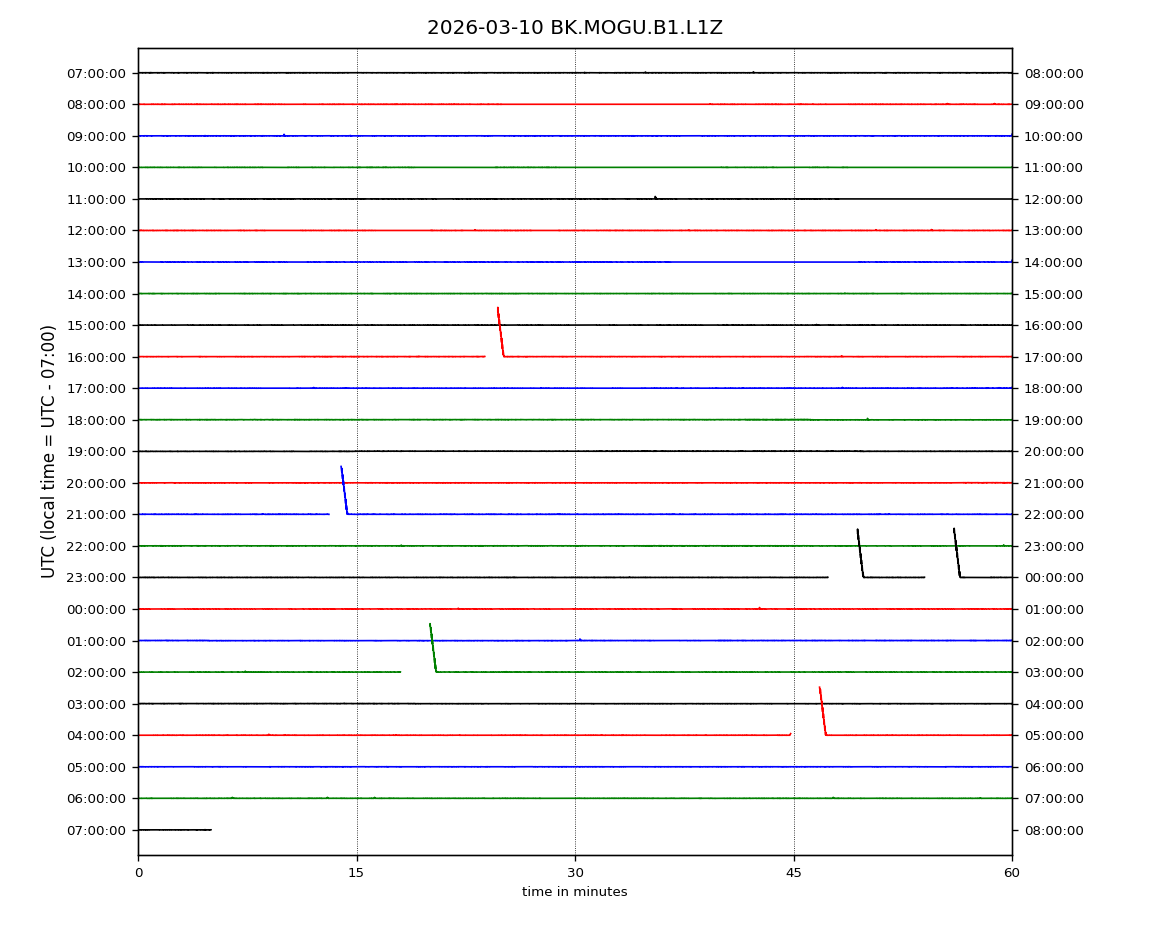Click the right-axis 00:00:00 time label
The height and width of the screenshot is (950, 1150).
pyautogui.click(x=1053, y=578)
